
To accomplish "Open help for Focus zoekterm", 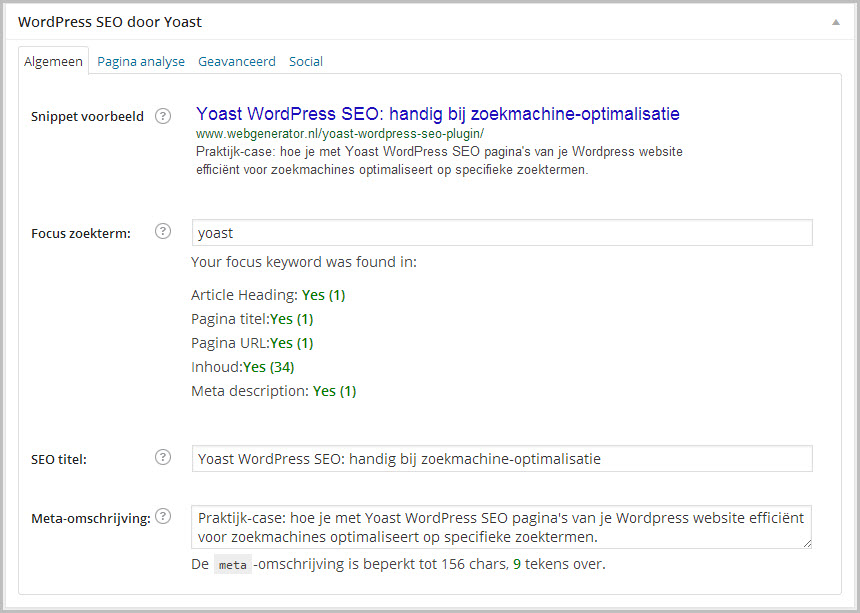I will (162, 231).
